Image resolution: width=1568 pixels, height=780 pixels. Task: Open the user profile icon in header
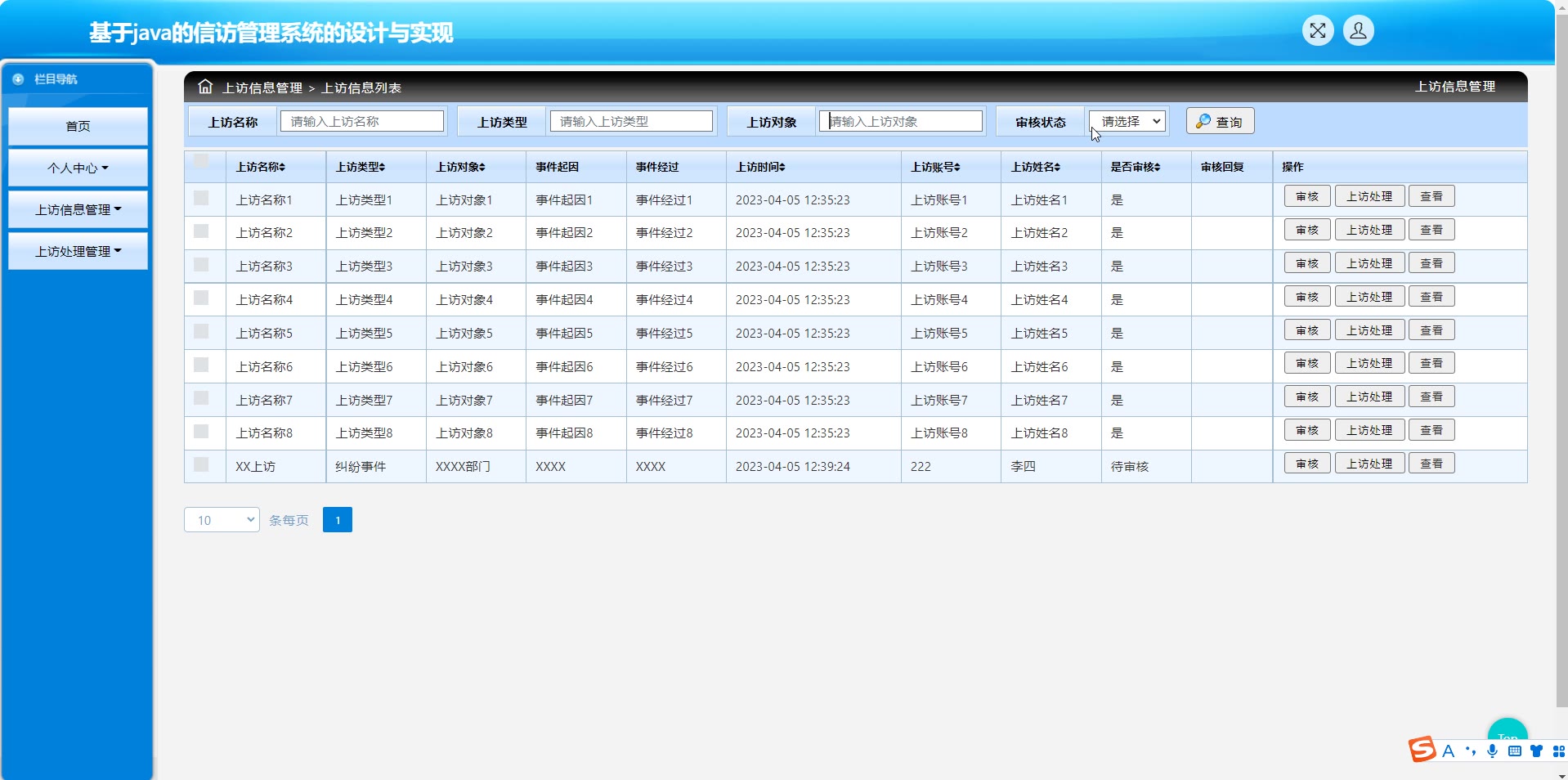point(1358,31)
